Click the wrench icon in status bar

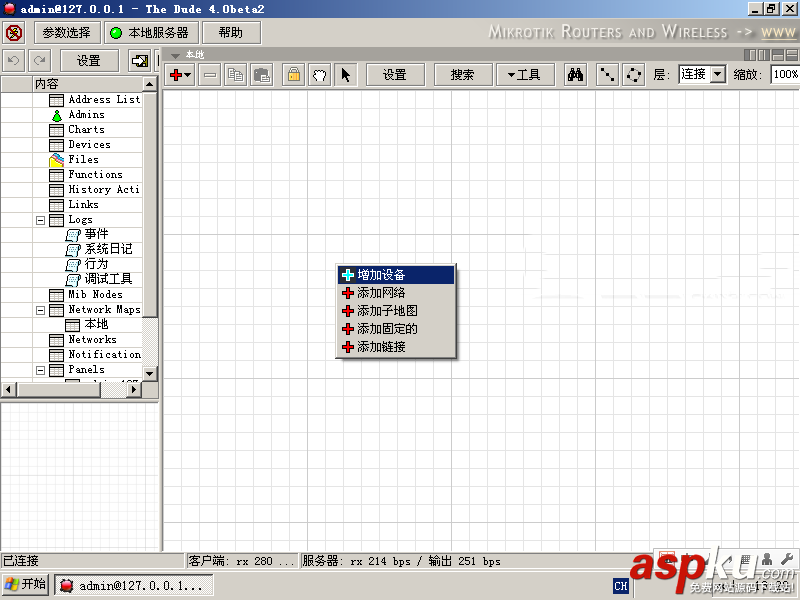786,559
